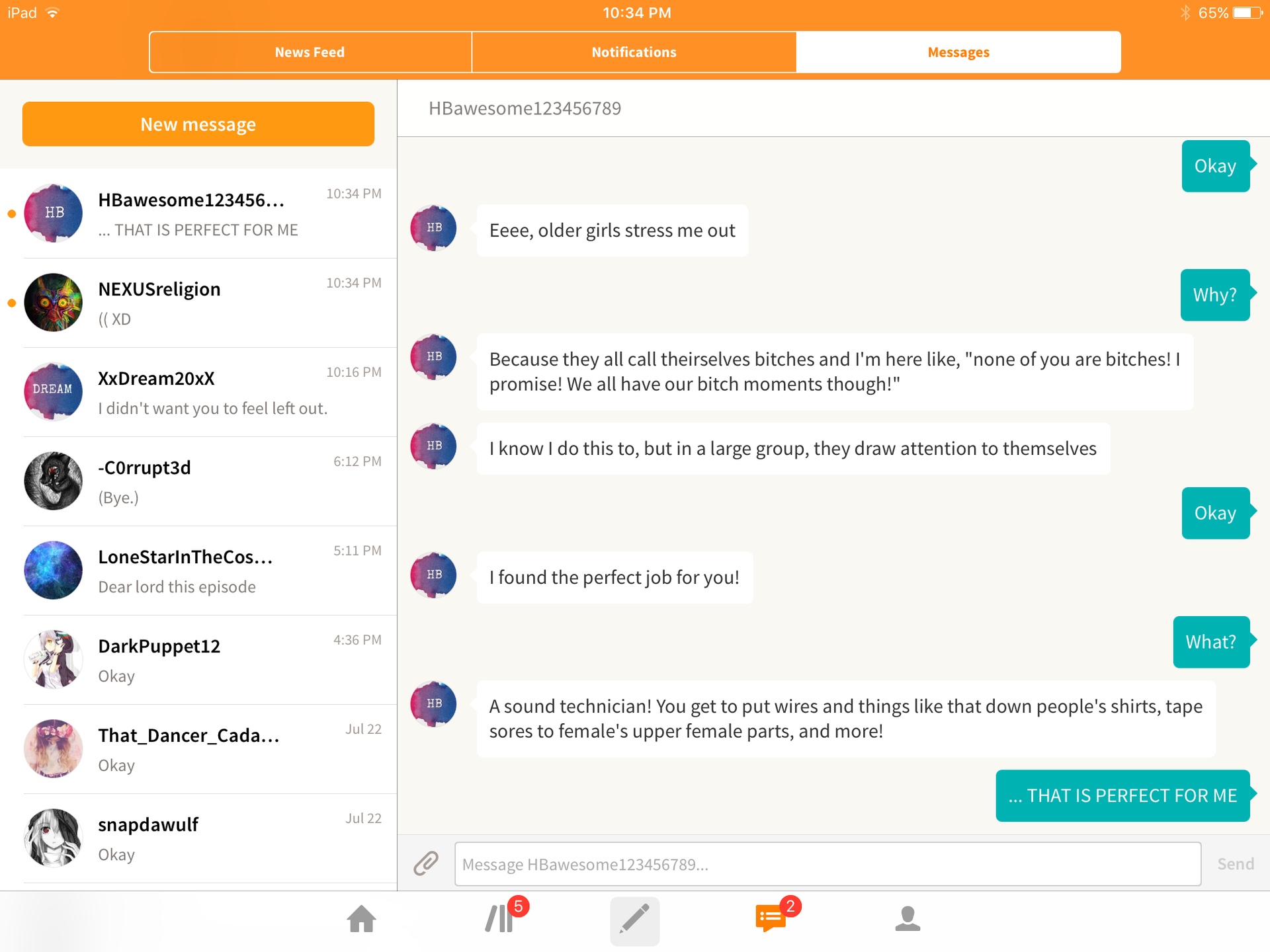
Task: Tap the 'I didn't want you to feel left out.' preview
Action: pos(212,409)
